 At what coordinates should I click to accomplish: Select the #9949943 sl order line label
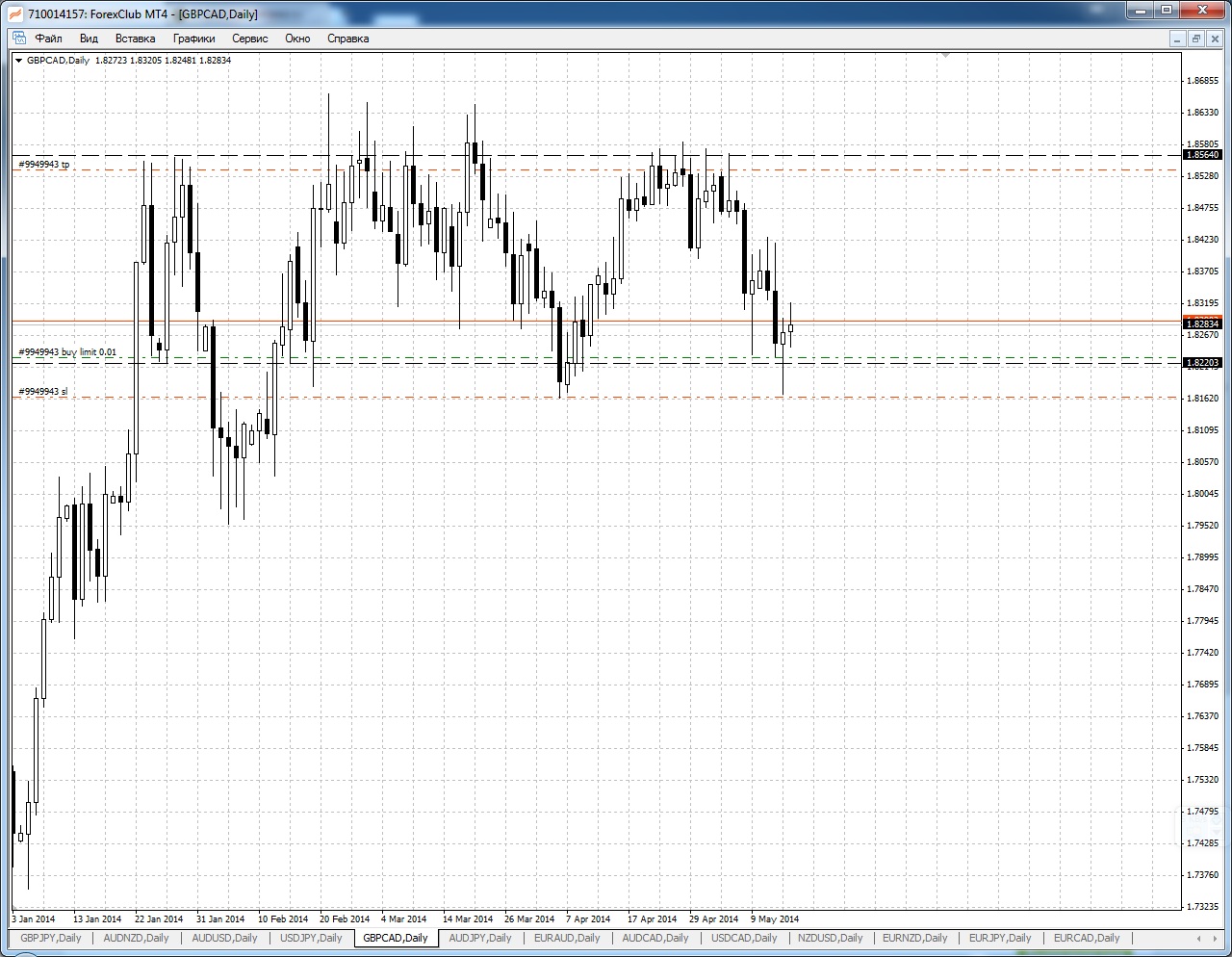point(43,392)
